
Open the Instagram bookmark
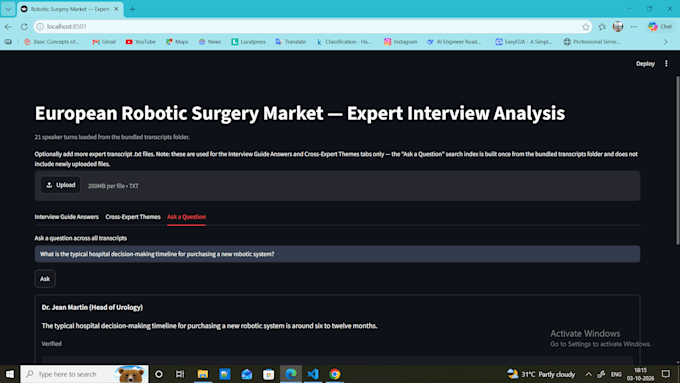[400, 42]
